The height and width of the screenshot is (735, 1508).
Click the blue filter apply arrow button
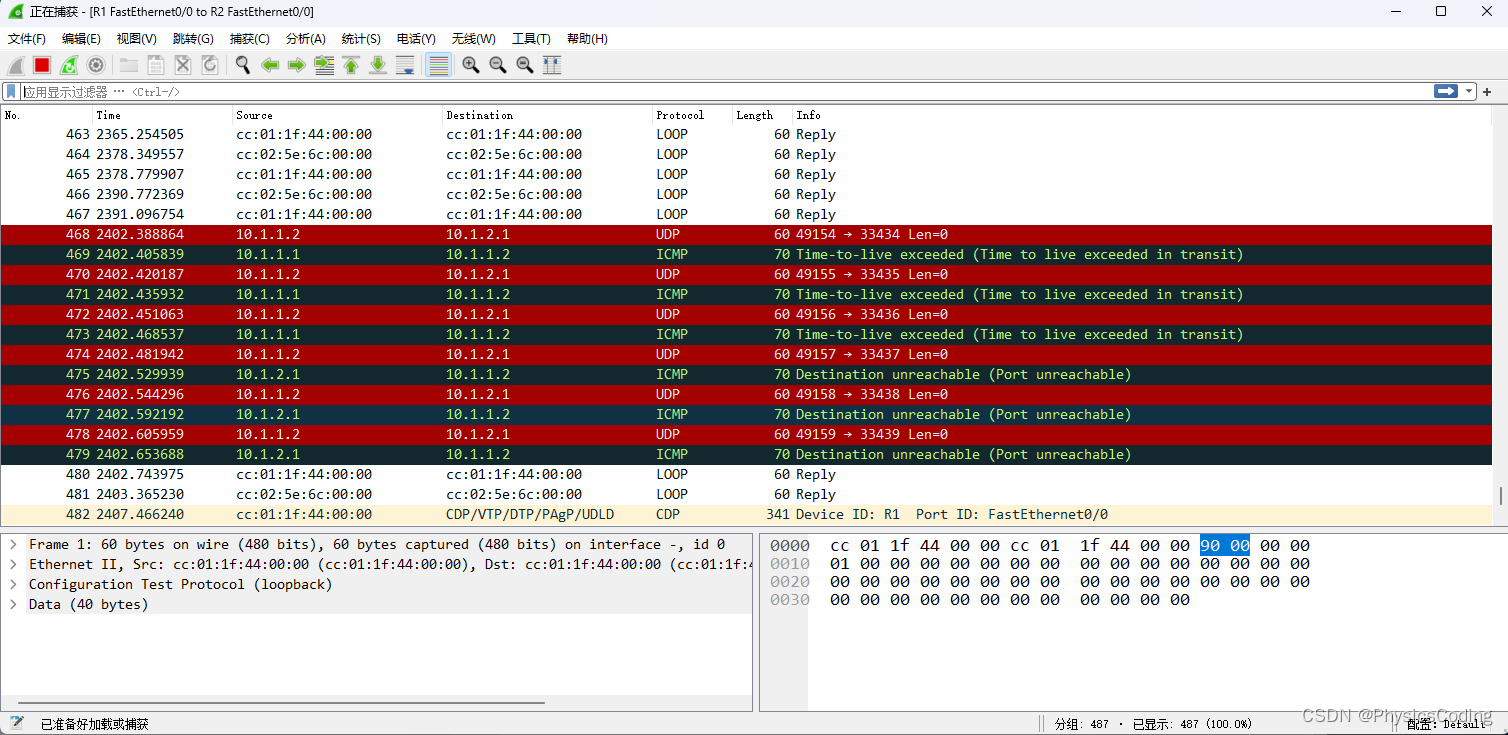[x=1444, y=90]
